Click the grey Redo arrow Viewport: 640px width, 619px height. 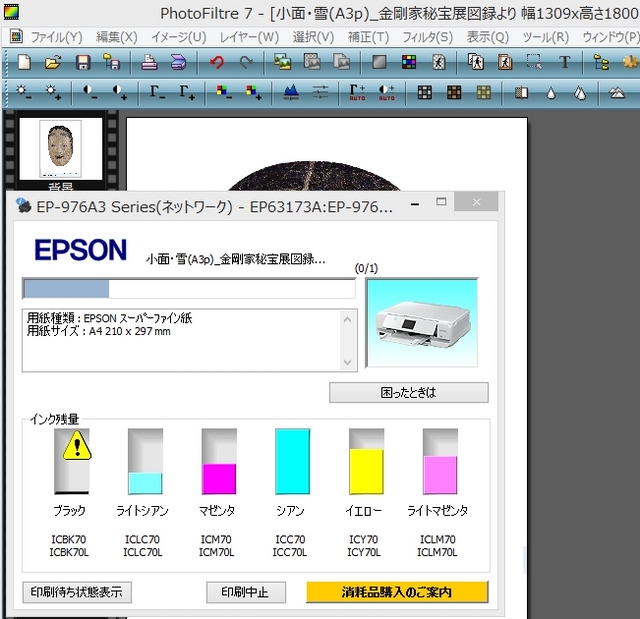tap(246, 62)
